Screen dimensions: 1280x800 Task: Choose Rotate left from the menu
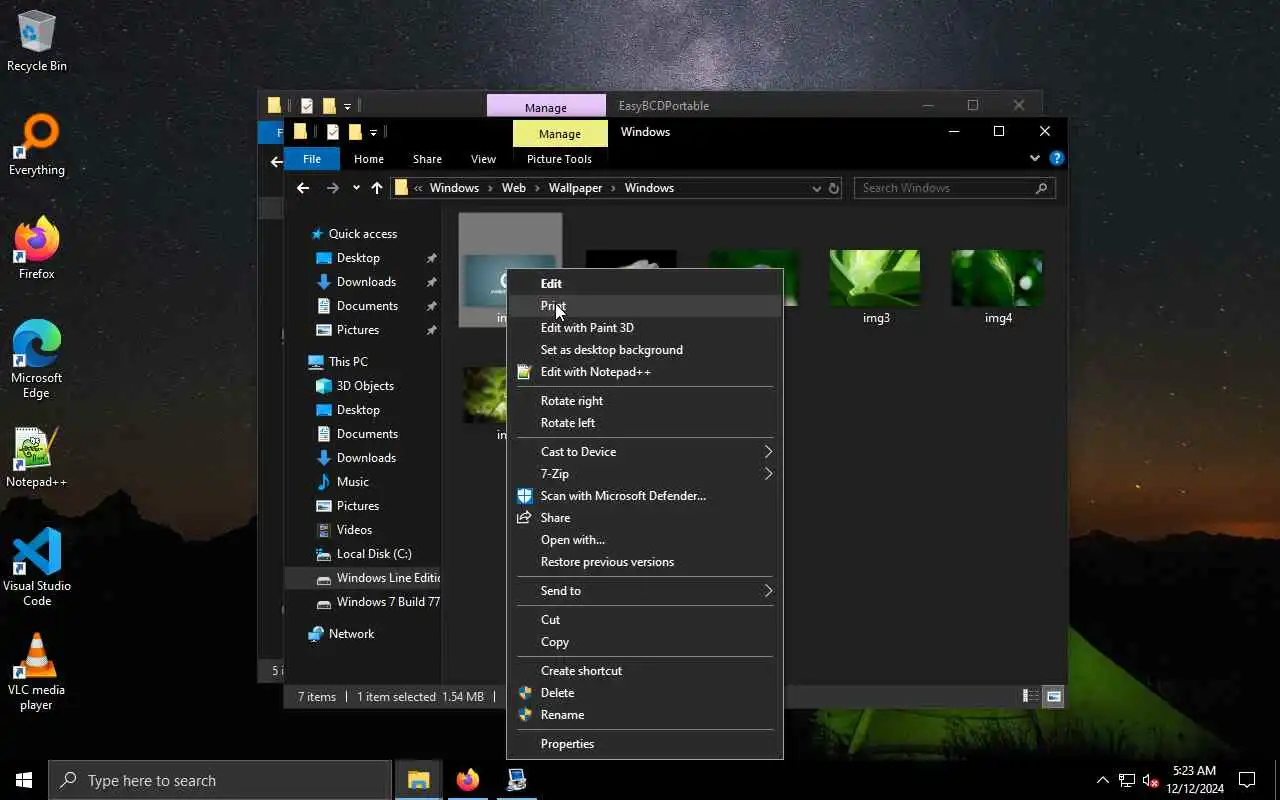pyautogui.click(x=645, y=423)
